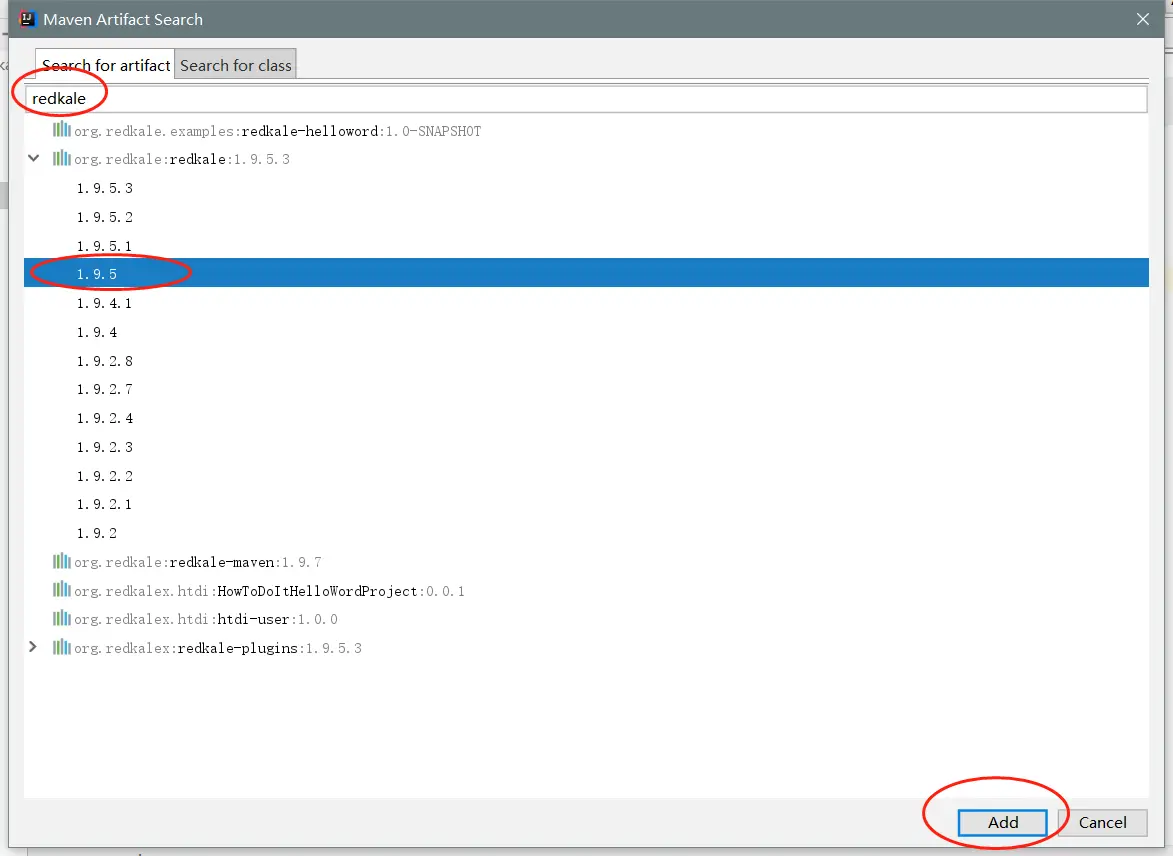Select version 1.9.5.1

[104, 245]
